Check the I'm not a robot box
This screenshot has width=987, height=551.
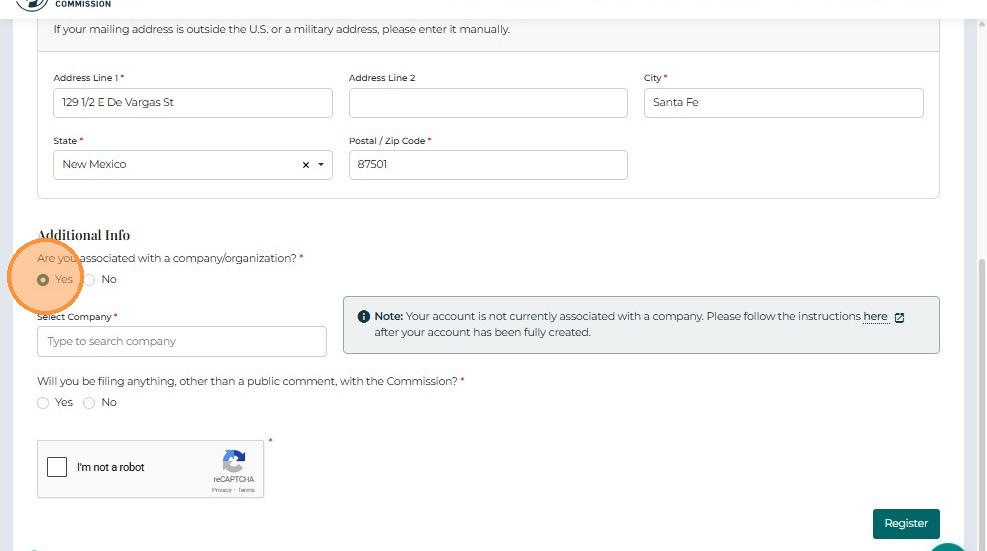[x=58, y=467]
